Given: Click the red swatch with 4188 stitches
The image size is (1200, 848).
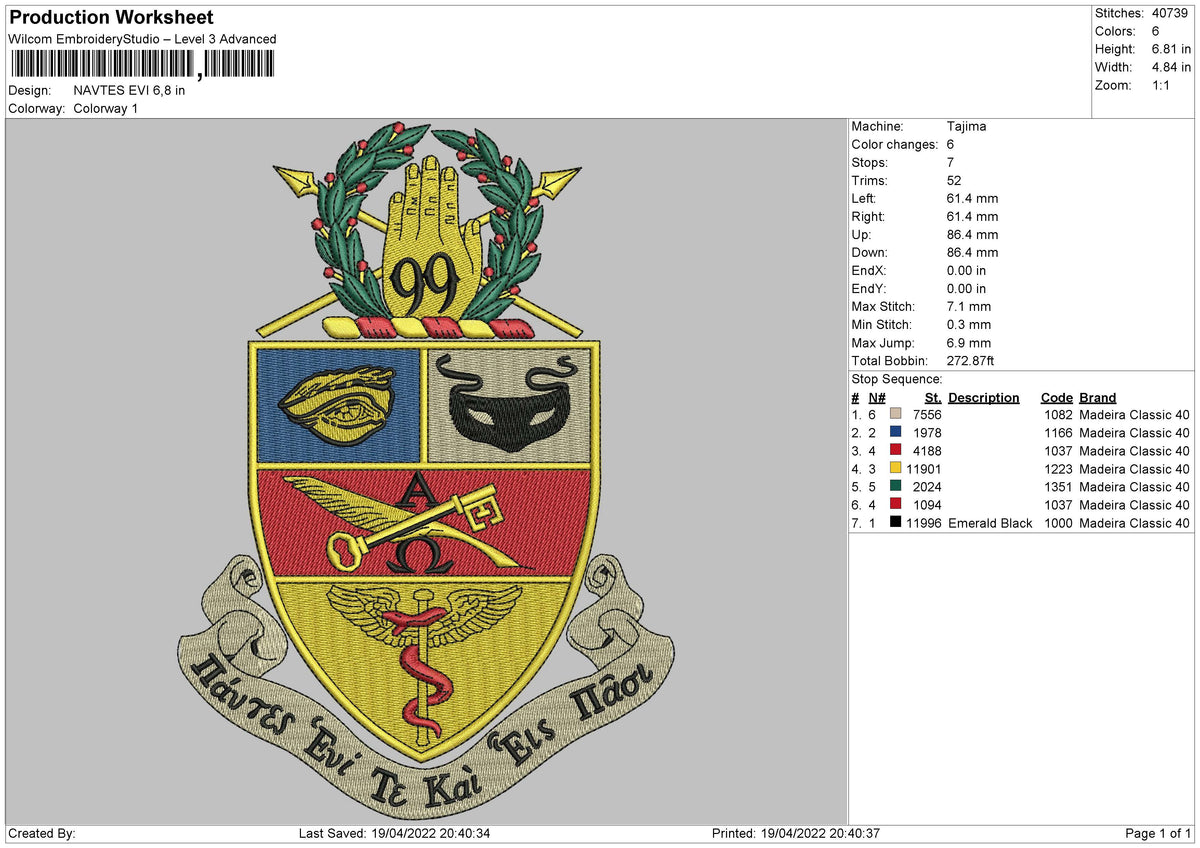Looking at the screenshot, I should click(x=896, y=451).
